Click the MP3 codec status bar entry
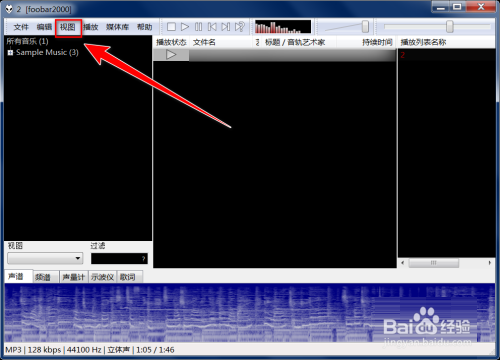This screenshot has height=360, width=500. [x=14, y=350]
